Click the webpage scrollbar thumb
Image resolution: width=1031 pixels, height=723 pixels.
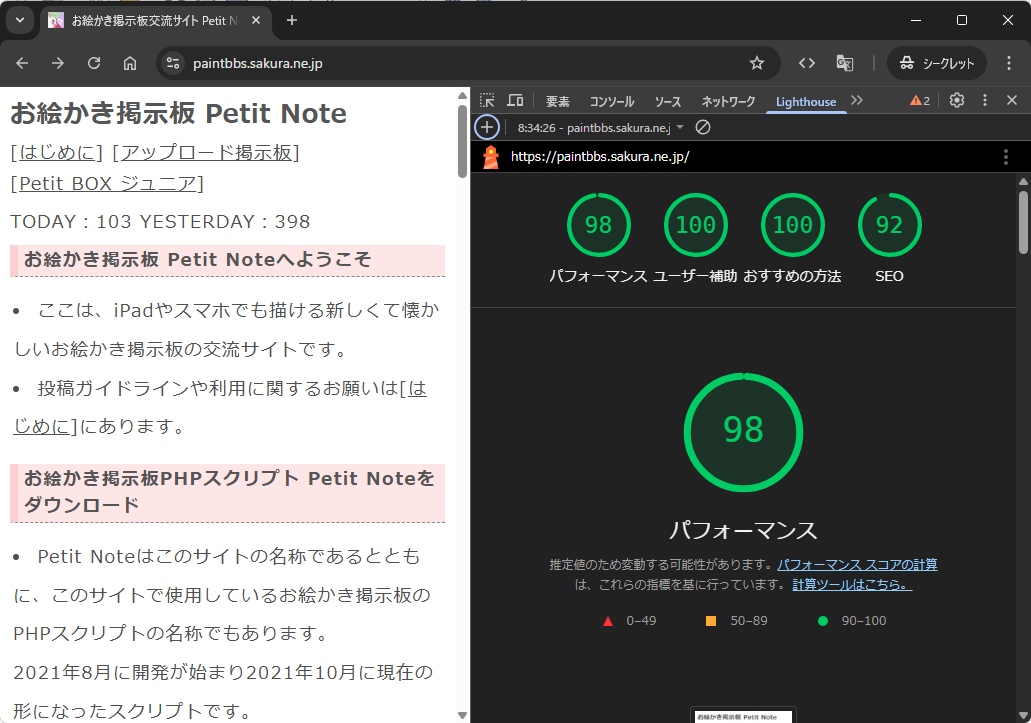click(462, 141)
